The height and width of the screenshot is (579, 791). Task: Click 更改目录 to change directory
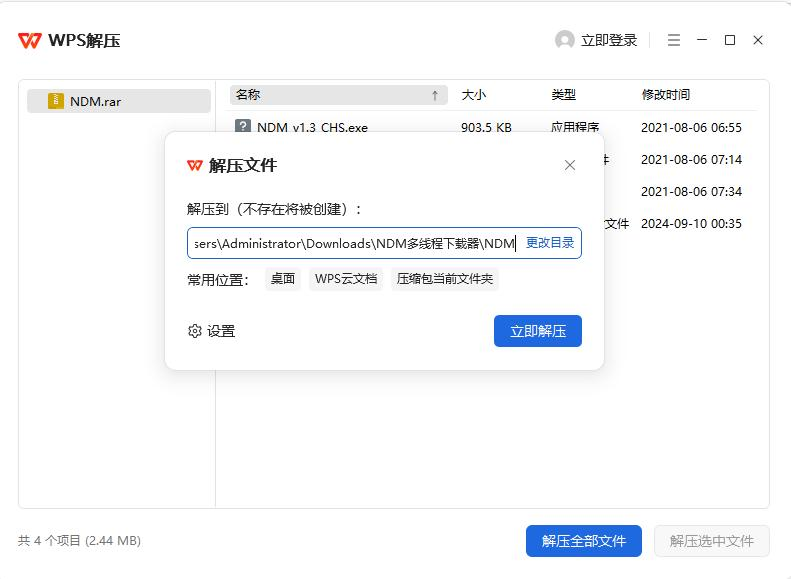pyautogui.click(x=550, y=243)
